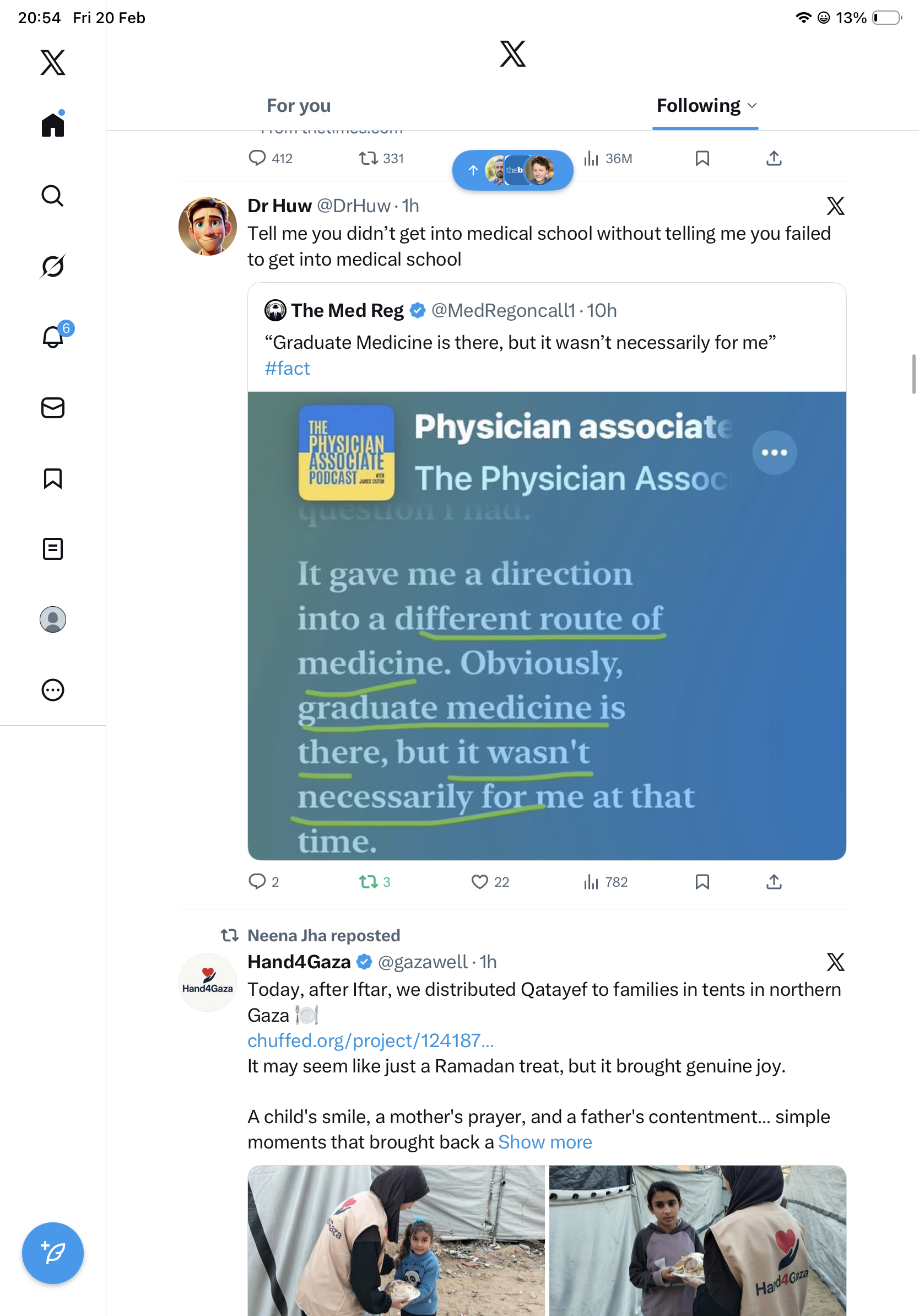The width and height of the screenshot is (919, 1316).
Task: Open the #fact hashtag
Action: coord(287,368)
